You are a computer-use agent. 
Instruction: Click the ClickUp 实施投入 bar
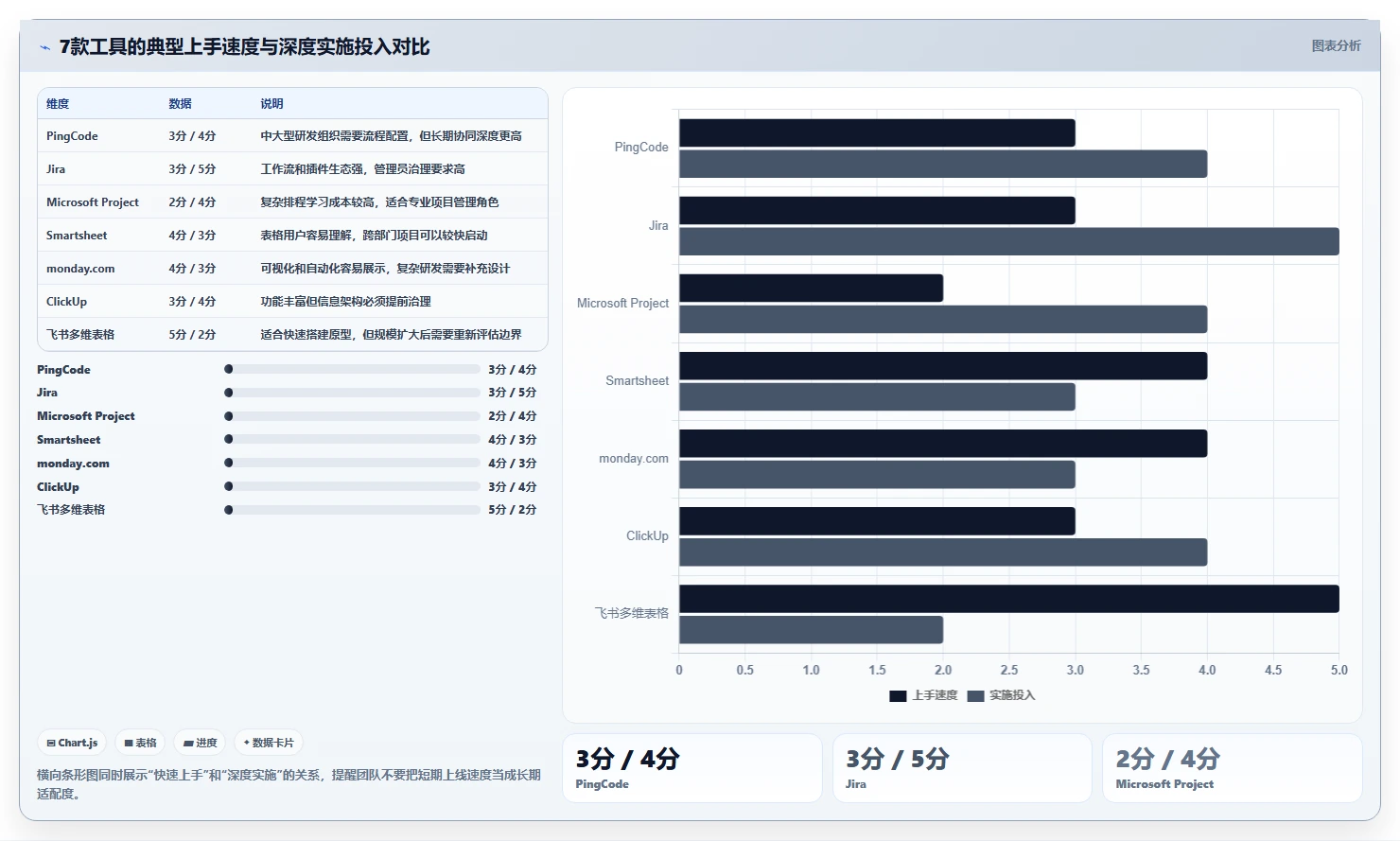coord(943,552)
